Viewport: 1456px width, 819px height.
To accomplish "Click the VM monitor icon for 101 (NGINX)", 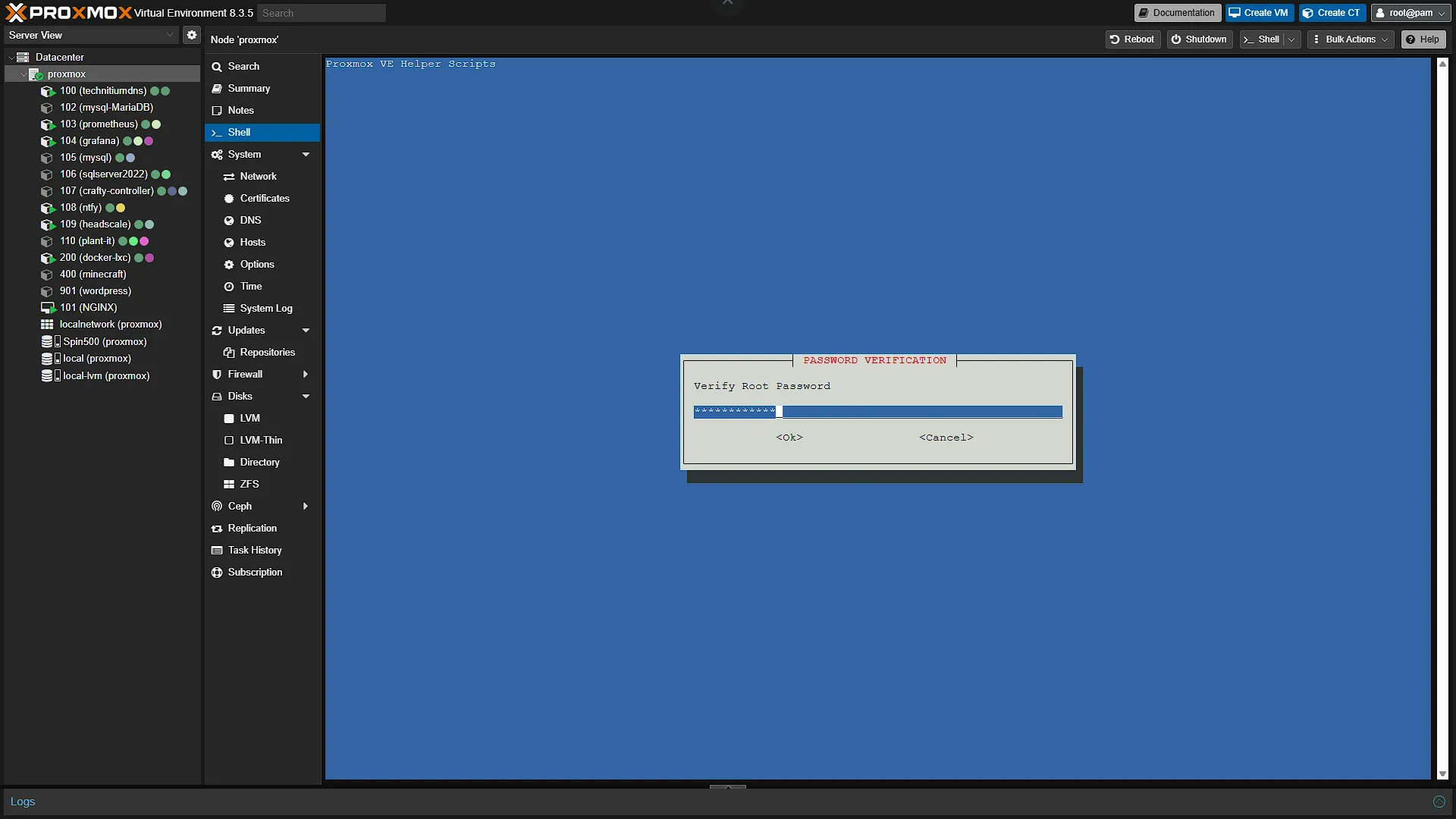I will click(48, 308).
